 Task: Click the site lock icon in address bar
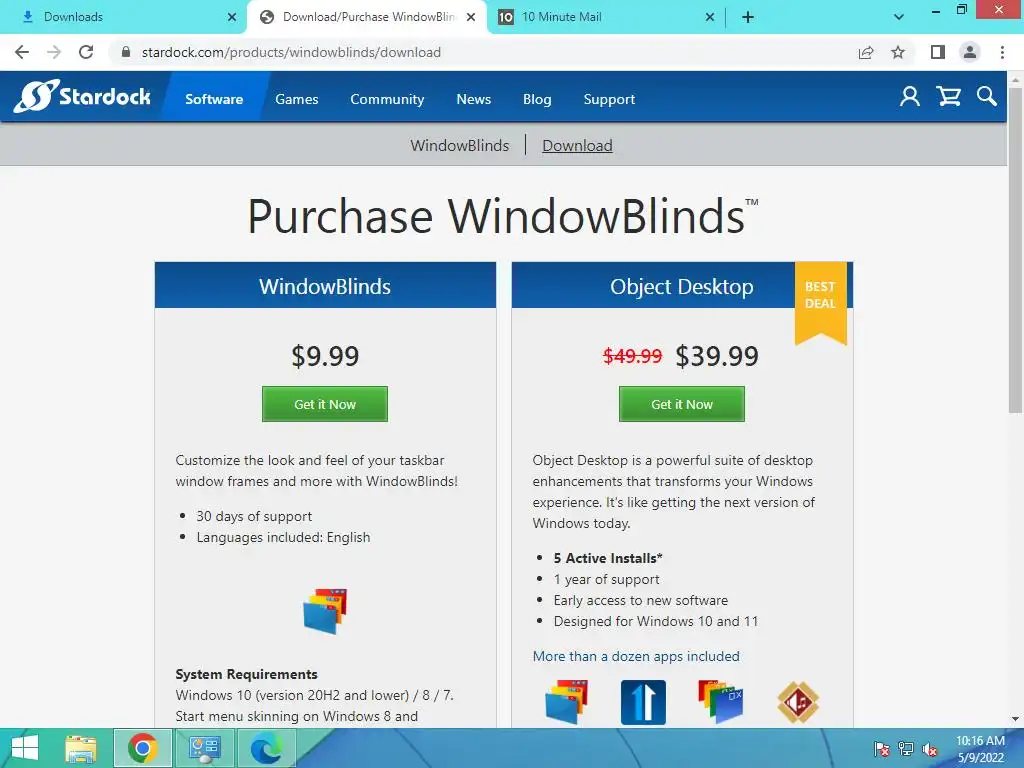click(126, 52)
